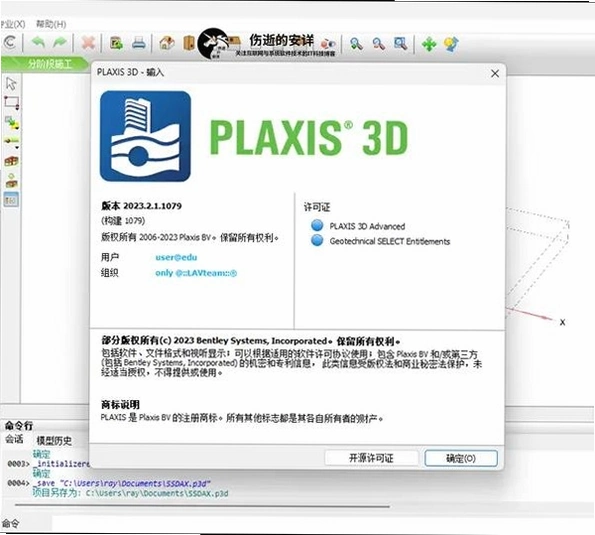Select the green pan arrows tool

point(429,44)
